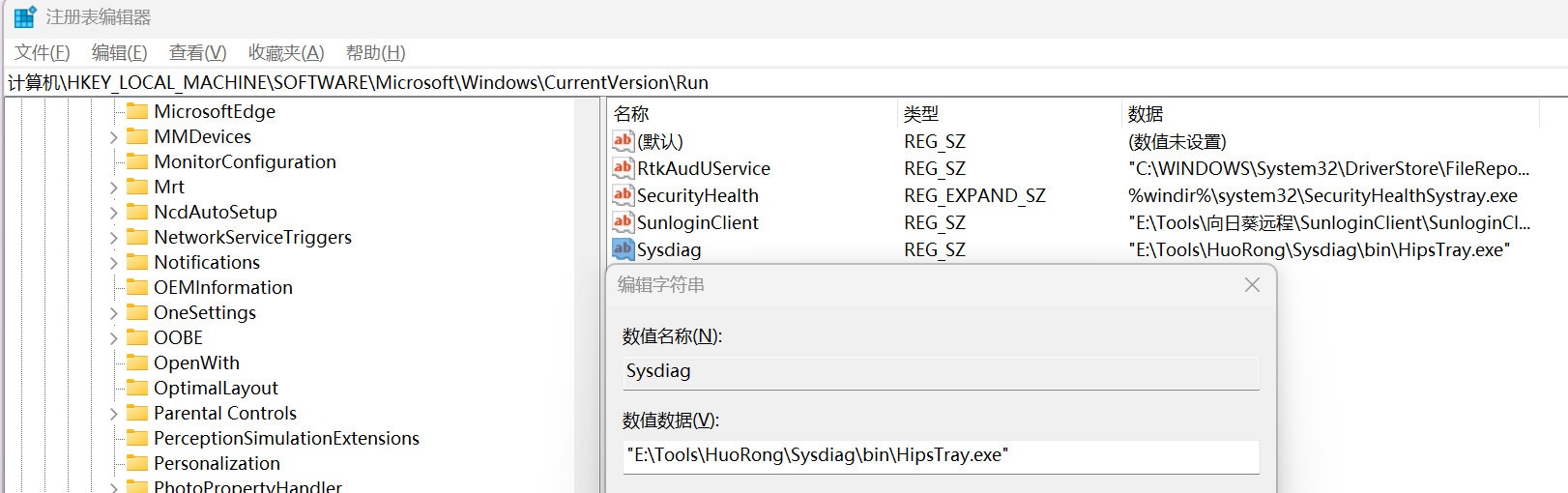The image size is (1568, 493).
Task: Close the 编辑字符串 dialog
Action: point(1252,284)
